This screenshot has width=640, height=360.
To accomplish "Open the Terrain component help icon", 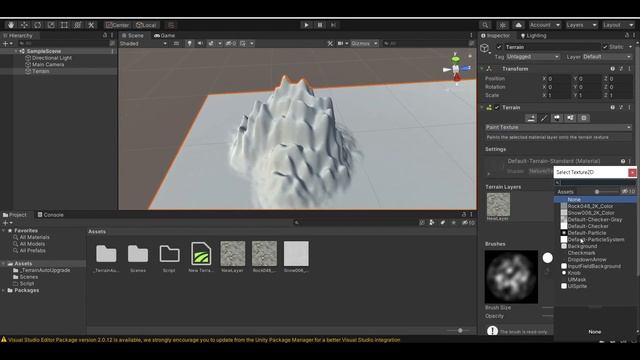I will tap(612, 107).
